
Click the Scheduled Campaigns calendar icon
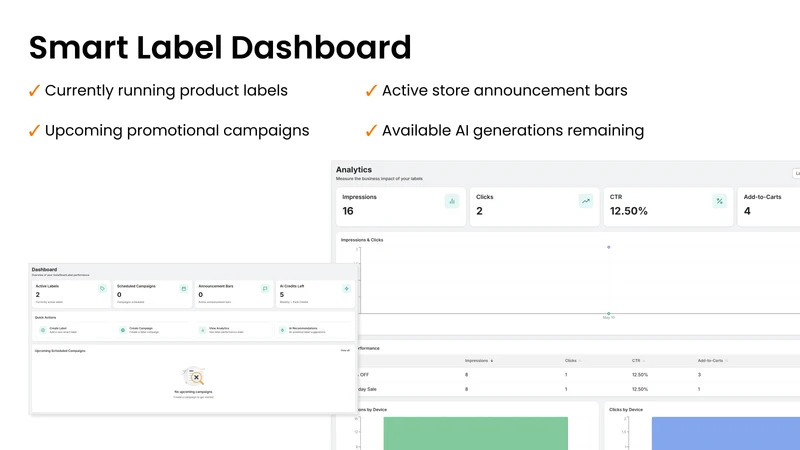[184, 289]
